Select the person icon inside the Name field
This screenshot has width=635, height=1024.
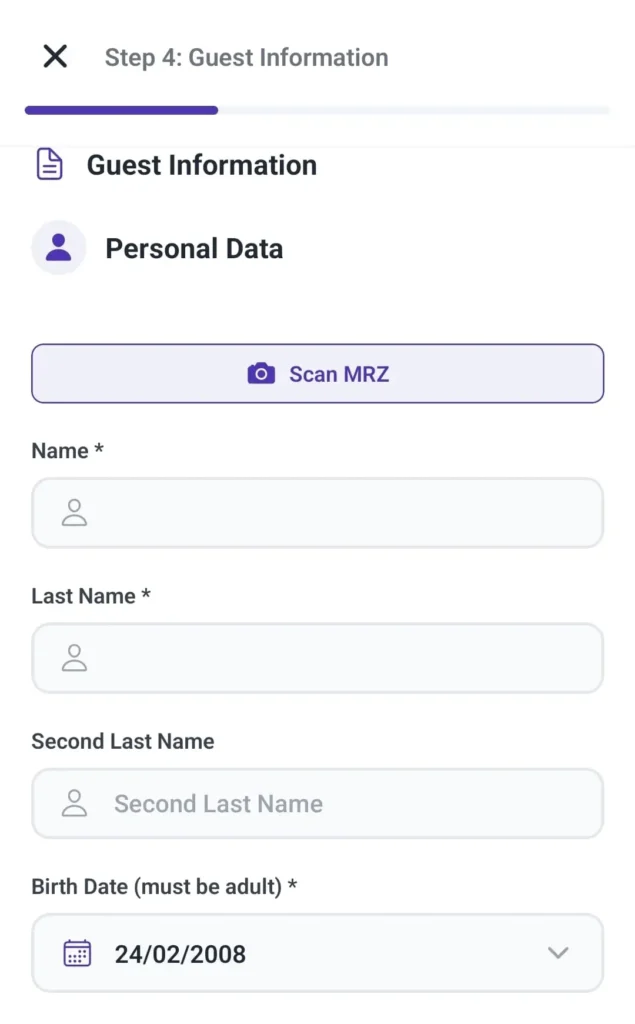coord(72,512)
